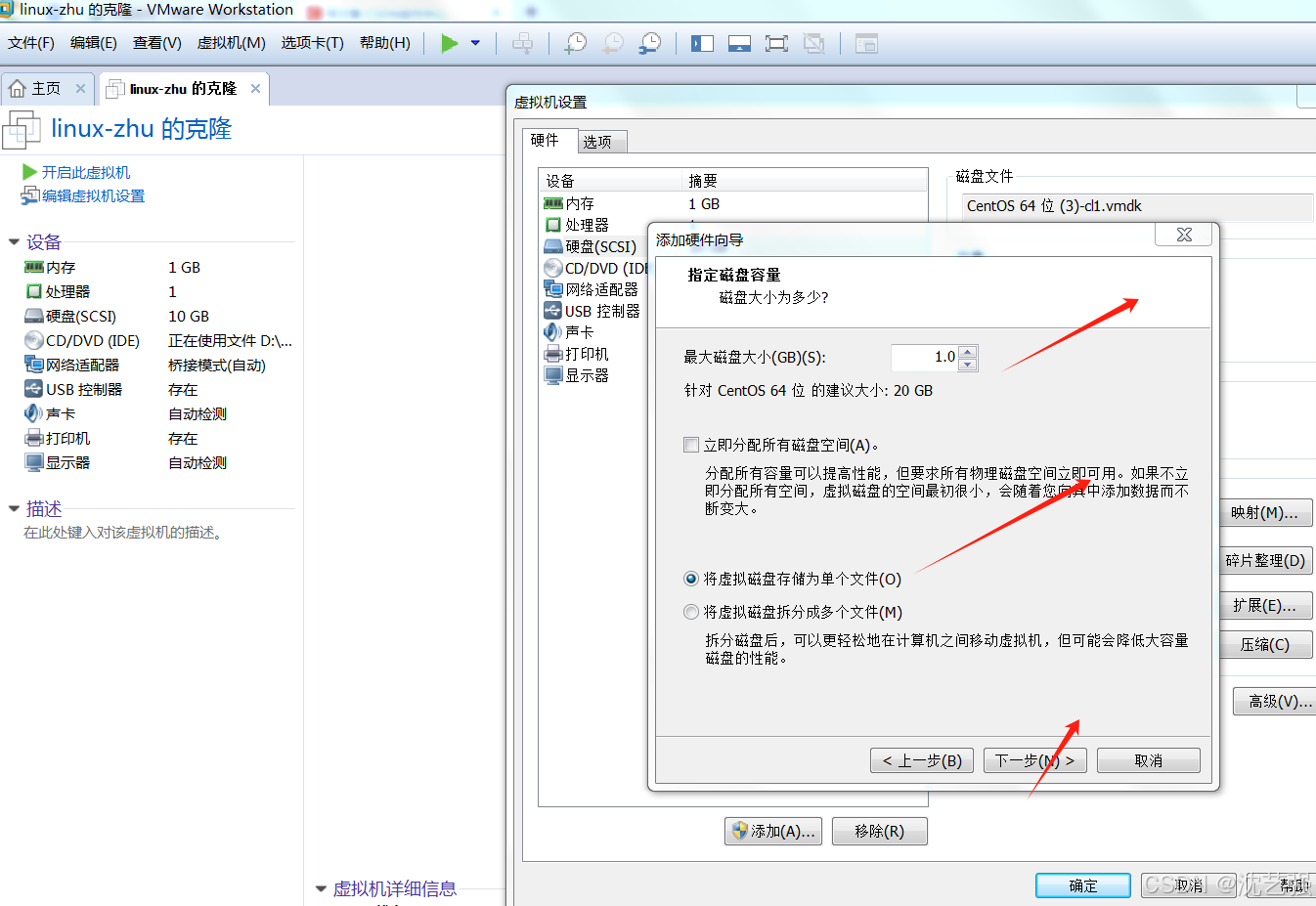Increase max disk size with up spinner
Screen dimensions: 1316x906
point(967,352)
